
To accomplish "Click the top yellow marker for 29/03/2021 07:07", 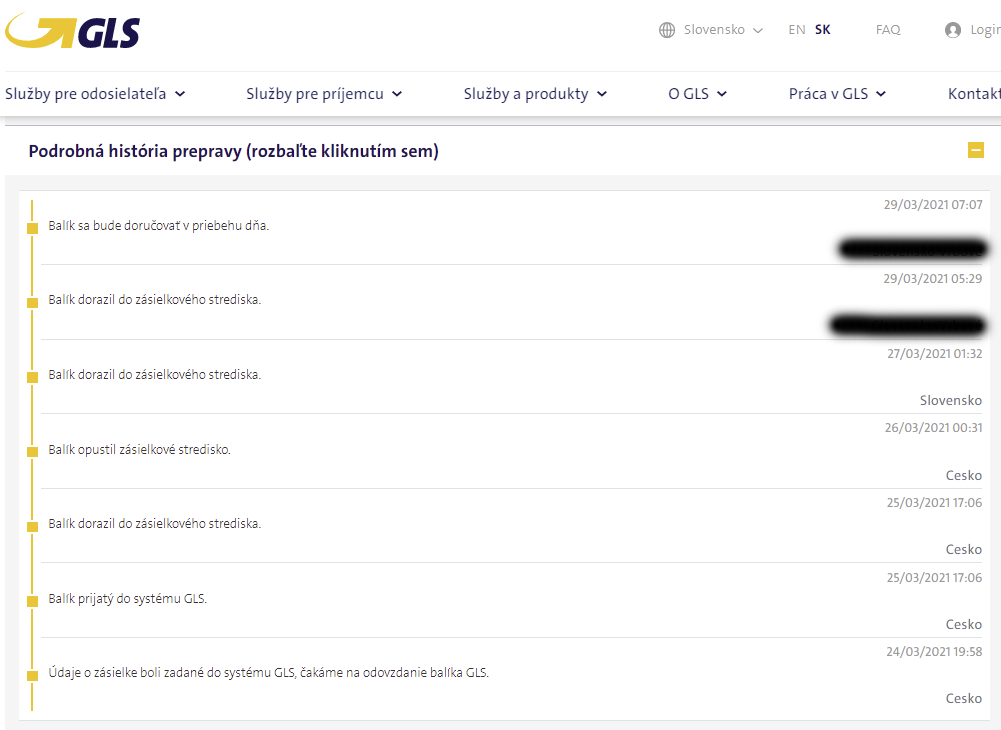I will (x=32, y=228).
